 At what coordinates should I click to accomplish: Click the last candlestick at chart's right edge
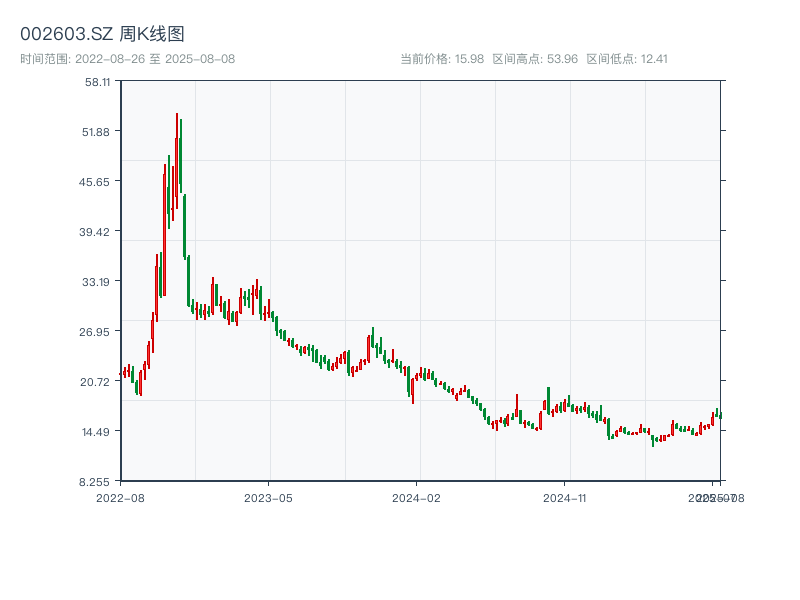coord(720,415)
